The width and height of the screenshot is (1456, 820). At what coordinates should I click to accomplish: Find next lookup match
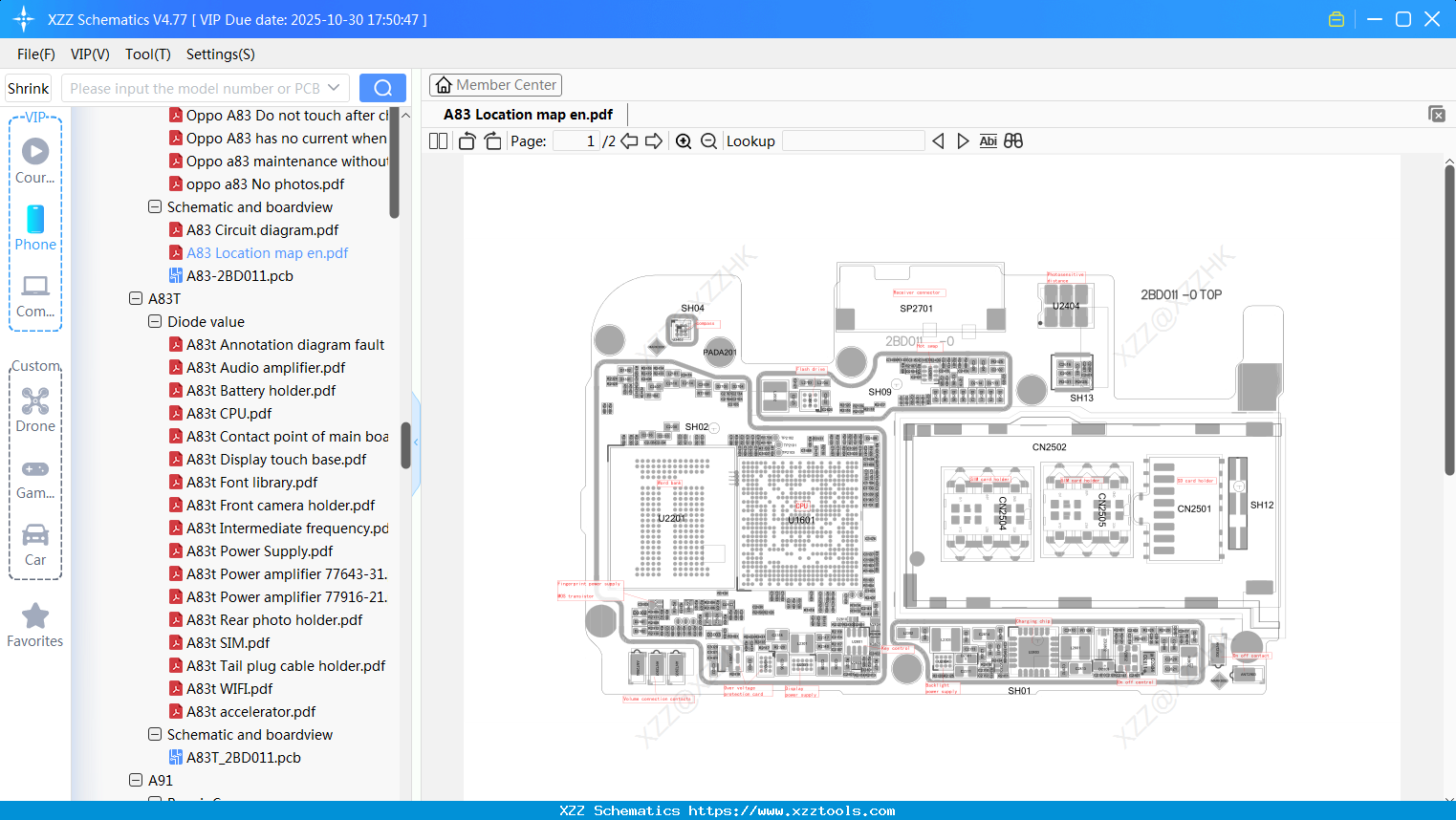coord(963,141)
